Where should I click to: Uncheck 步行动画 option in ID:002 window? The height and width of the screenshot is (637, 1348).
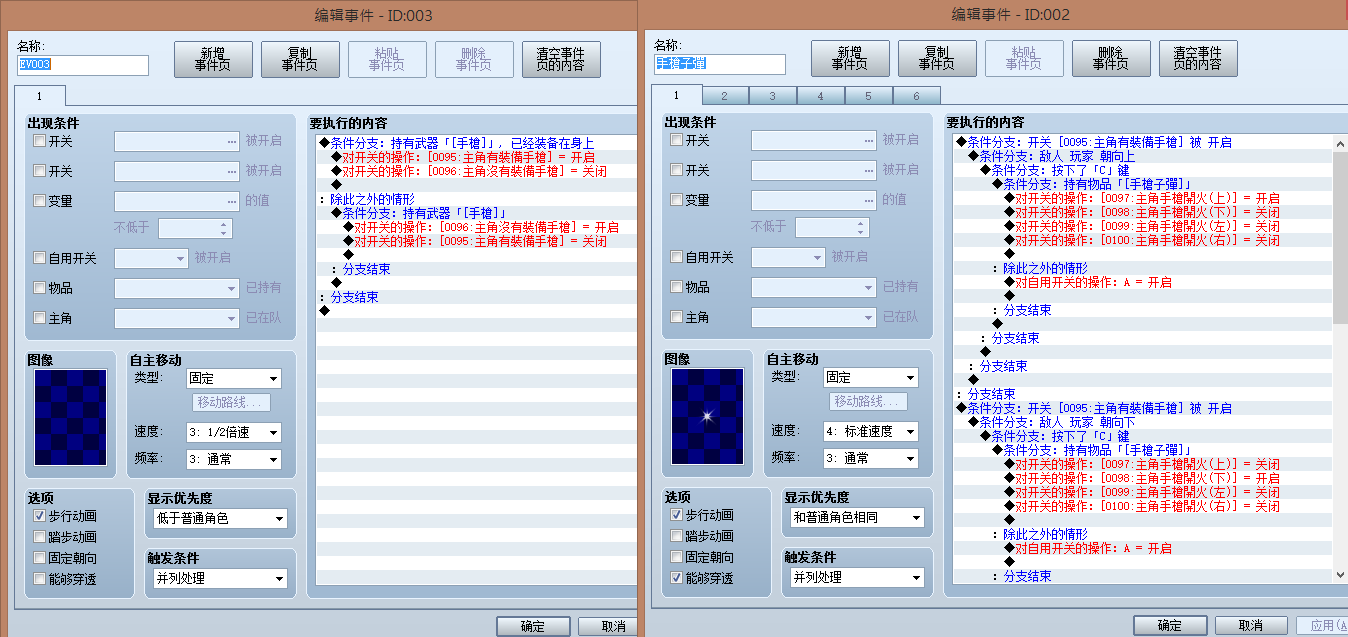pyautogui.click(x=677, y=515)
